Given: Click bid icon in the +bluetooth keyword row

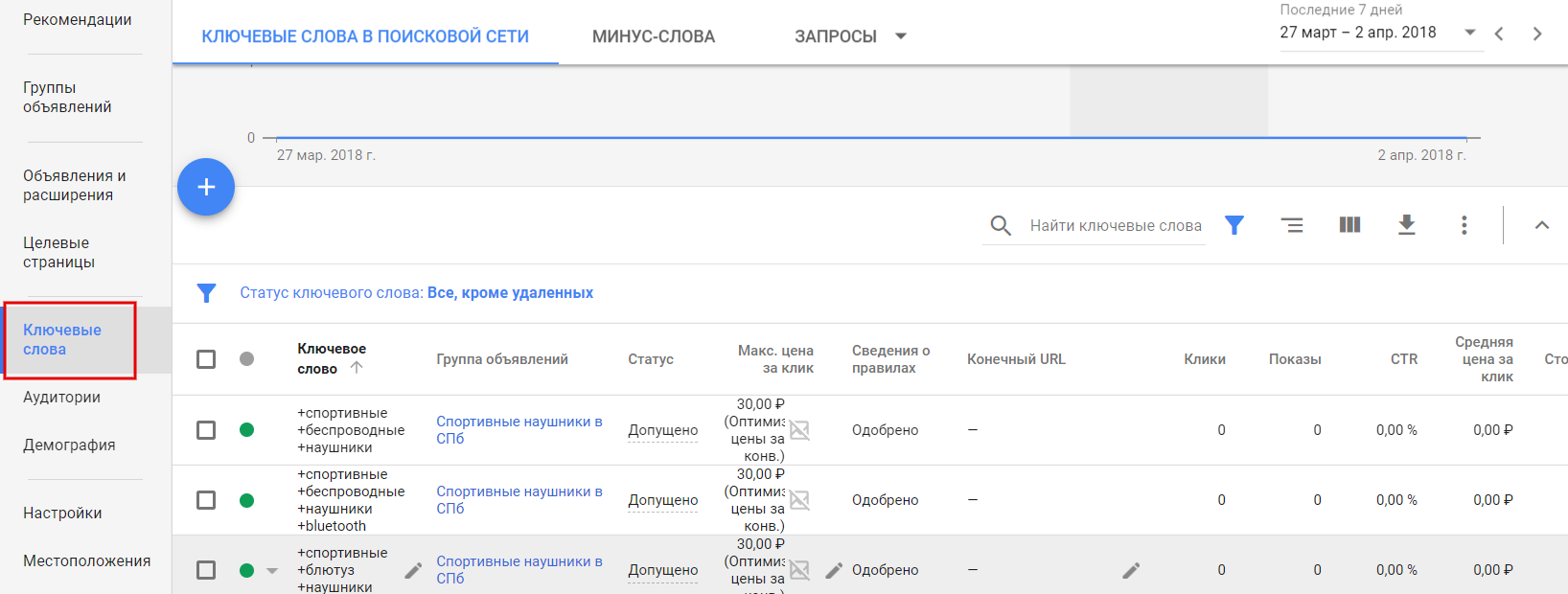Looking at the screenshot, I should click(x=799, y=500).
